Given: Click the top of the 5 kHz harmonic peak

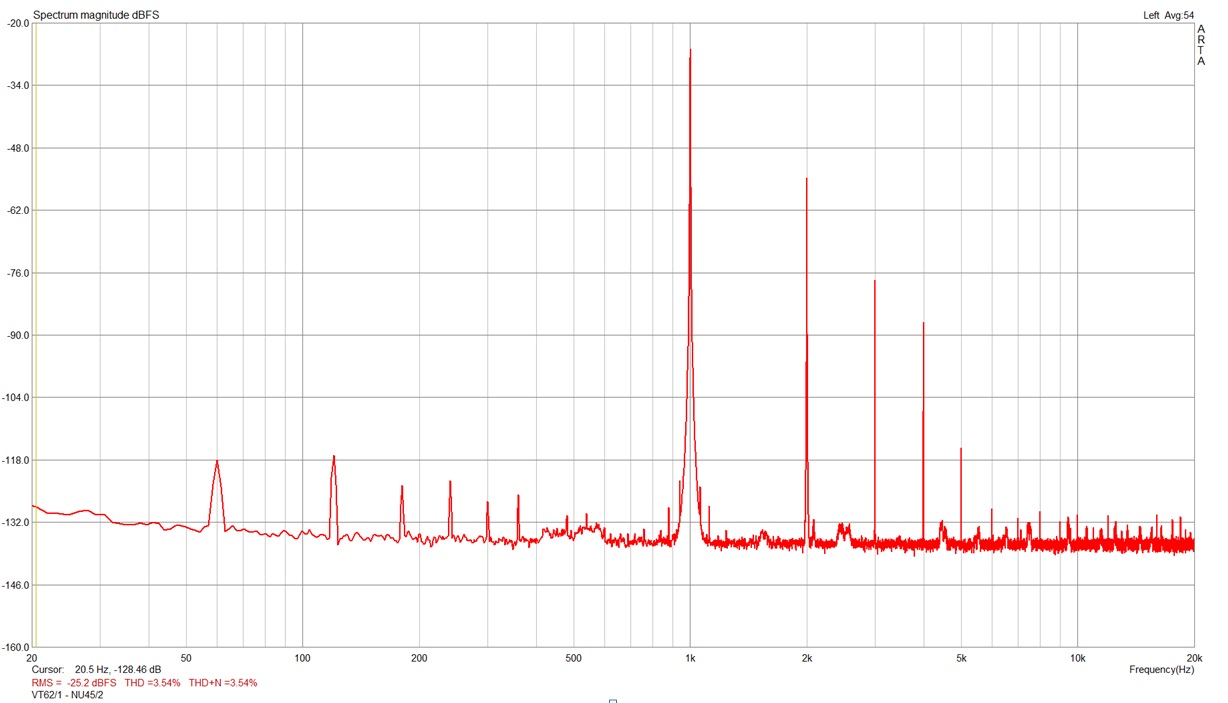Looking at the screenshot, I should [961, 449].
